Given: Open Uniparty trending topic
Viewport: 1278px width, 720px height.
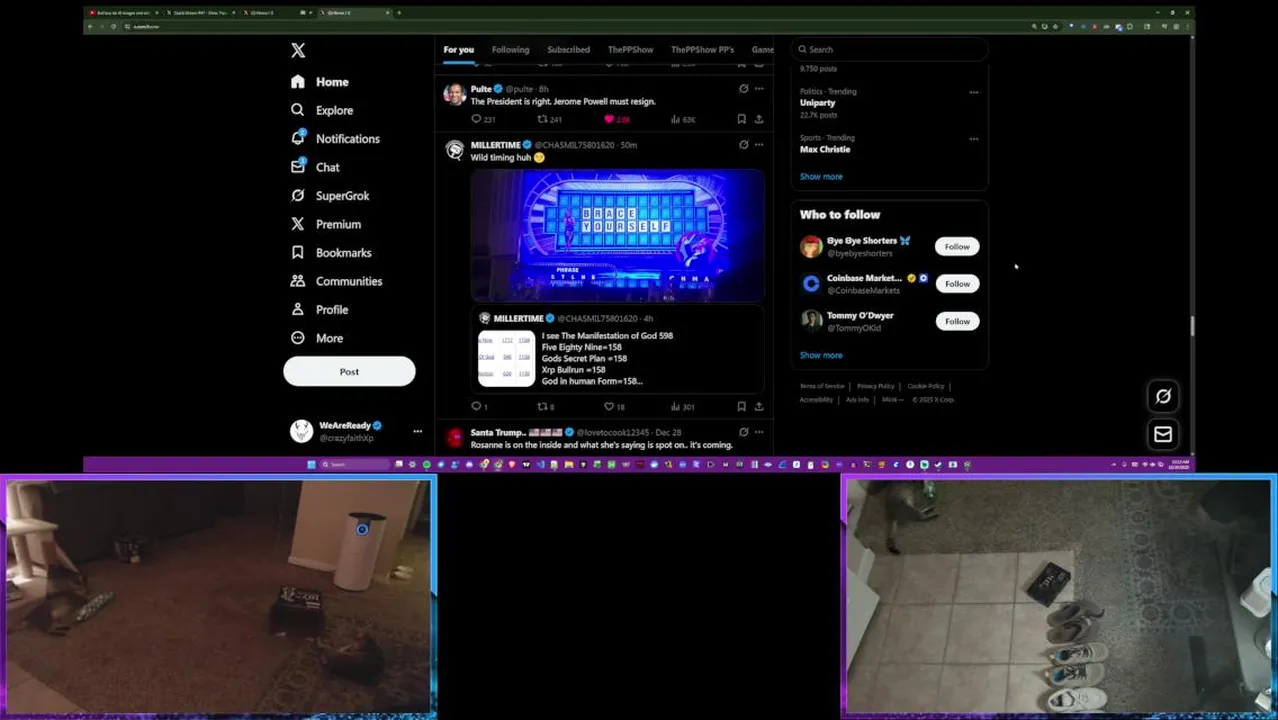Looking at the screenshot, I should pos(817,103).
